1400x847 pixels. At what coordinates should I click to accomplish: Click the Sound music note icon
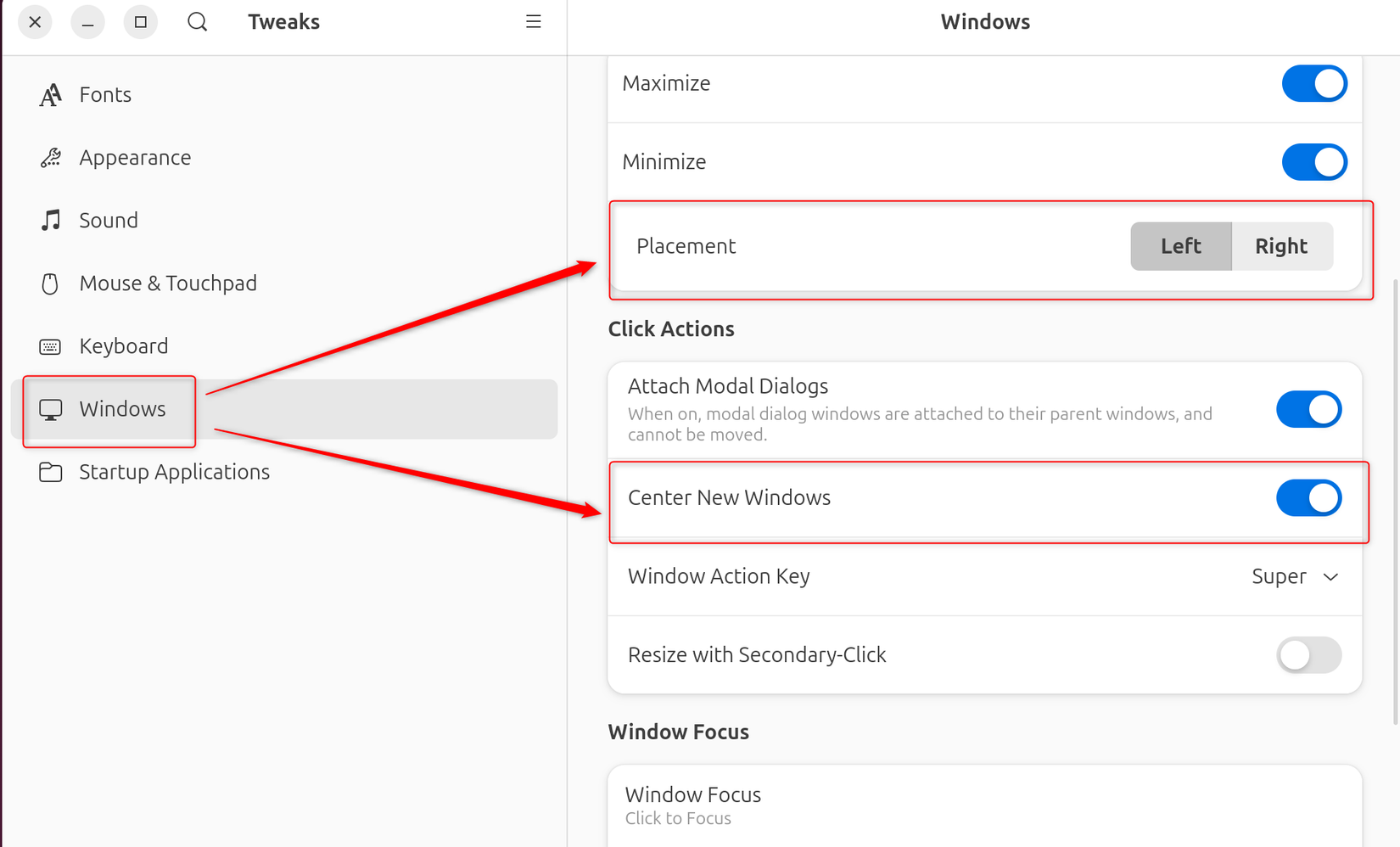pyautogui.click(x=50, y=221)
